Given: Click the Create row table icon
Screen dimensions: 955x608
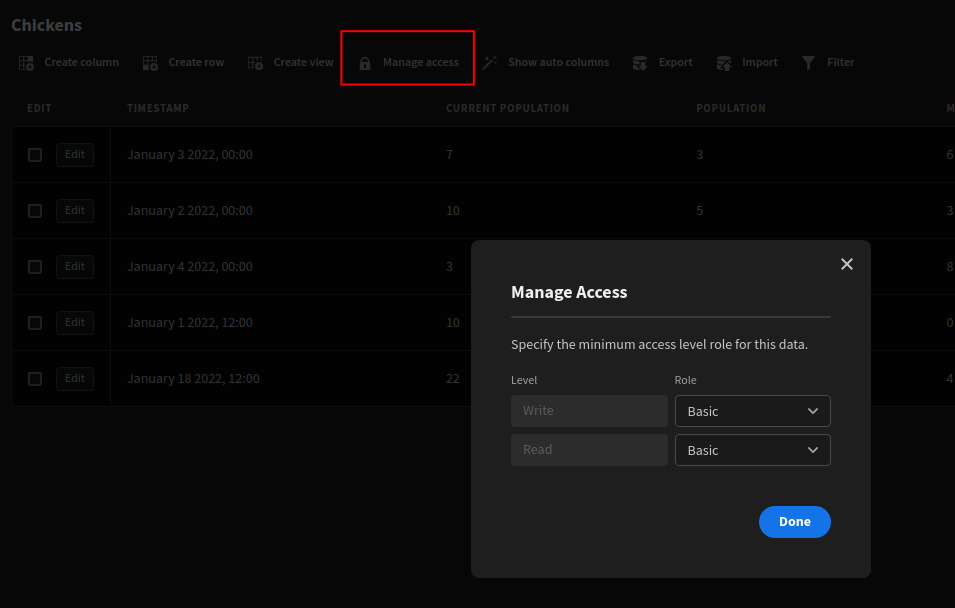Looking at the screenshot, I should pos(150,63).
